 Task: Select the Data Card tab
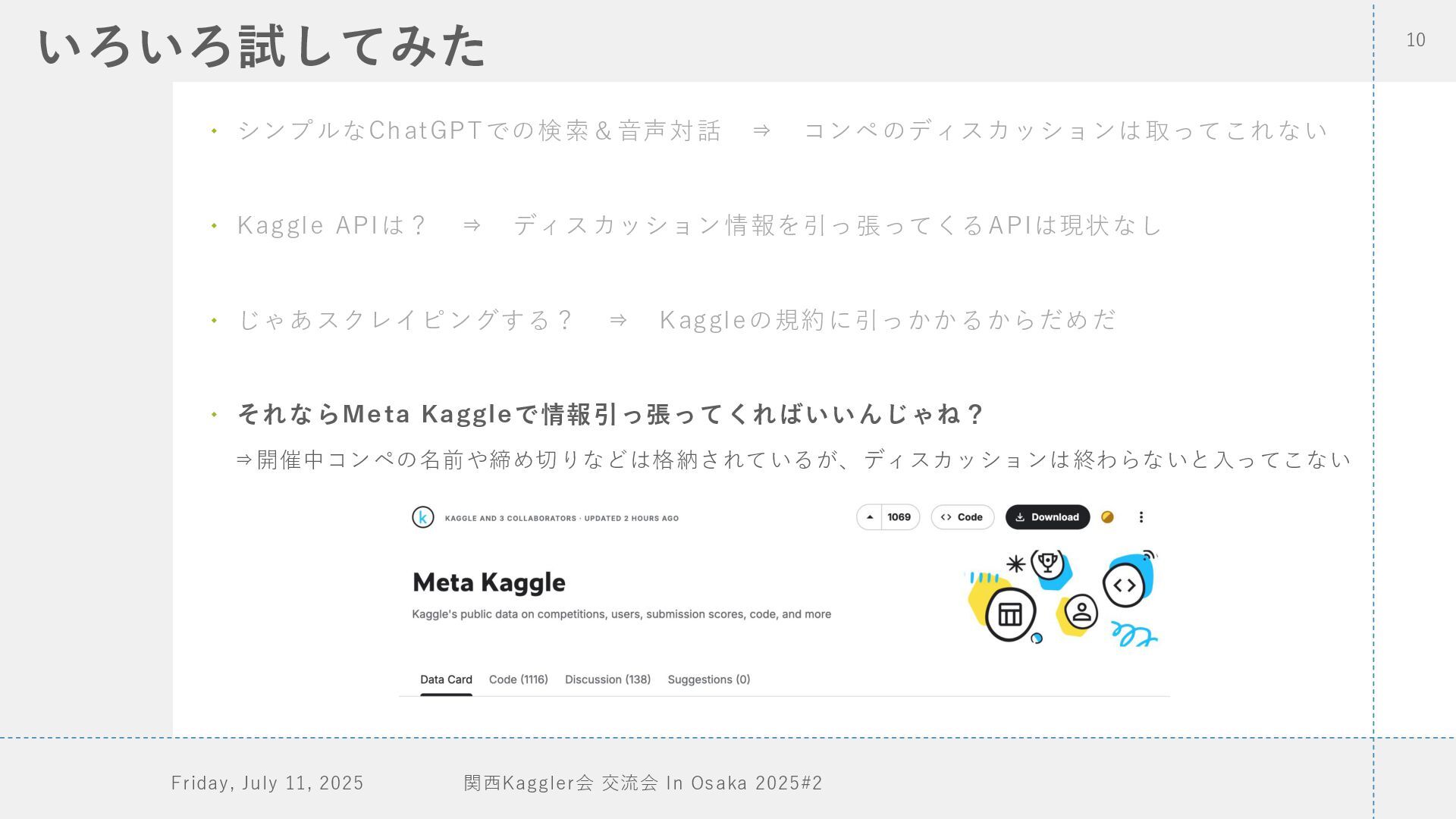pyautogui.click(x=446, y=679)
